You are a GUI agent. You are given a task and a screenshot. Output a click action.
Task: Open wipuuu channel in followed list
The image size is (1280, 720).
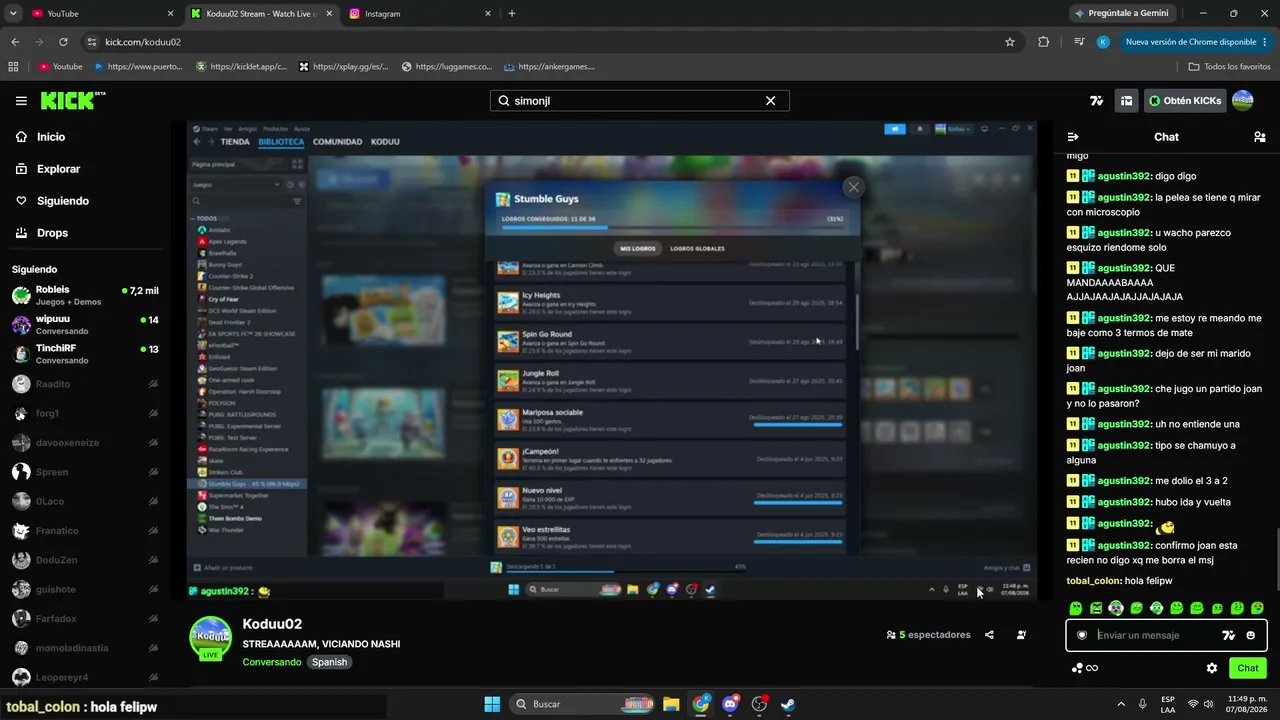tap(85, 325)
